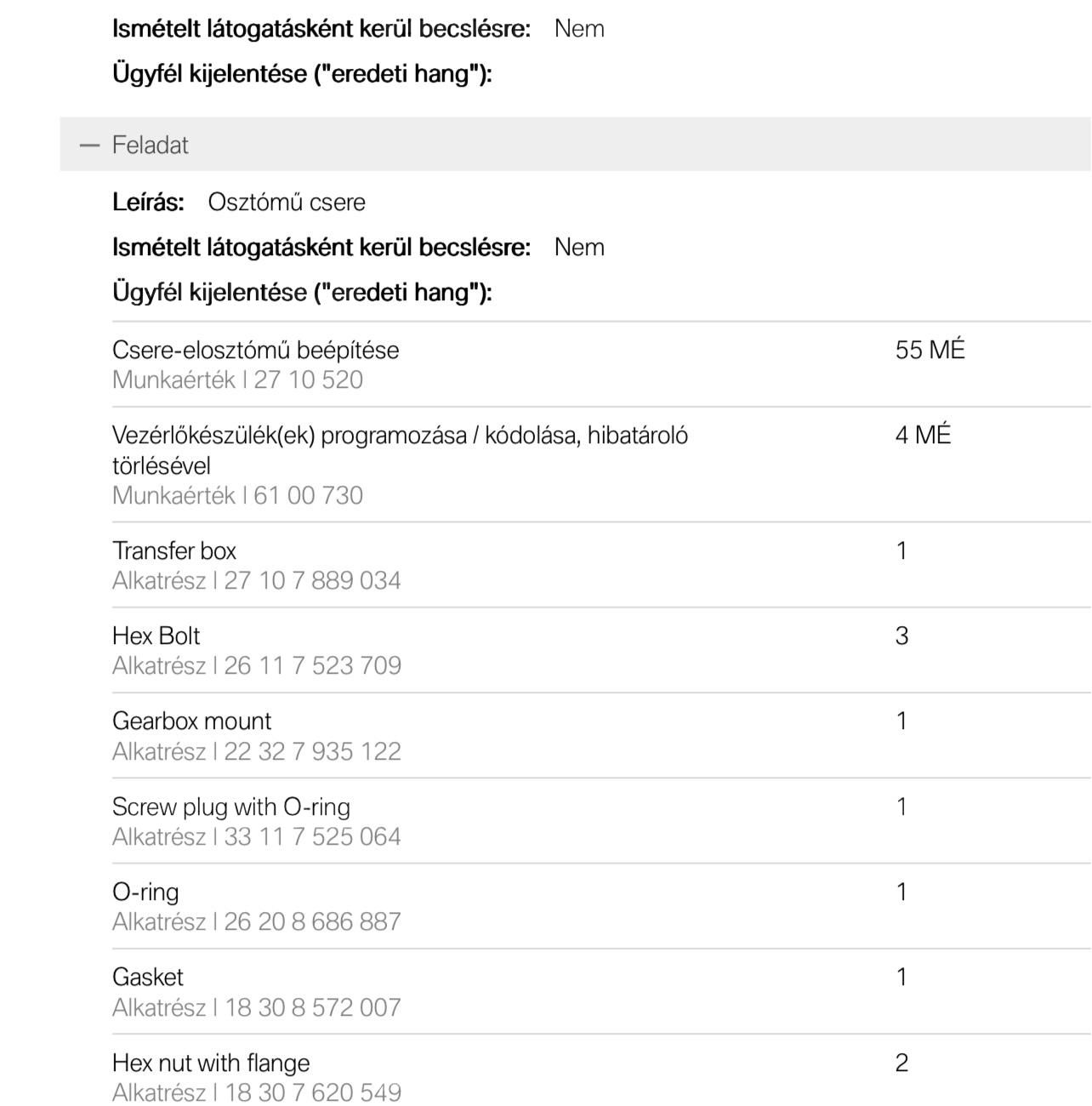Select the Gearbox mount part row

(x=601, y=735)
